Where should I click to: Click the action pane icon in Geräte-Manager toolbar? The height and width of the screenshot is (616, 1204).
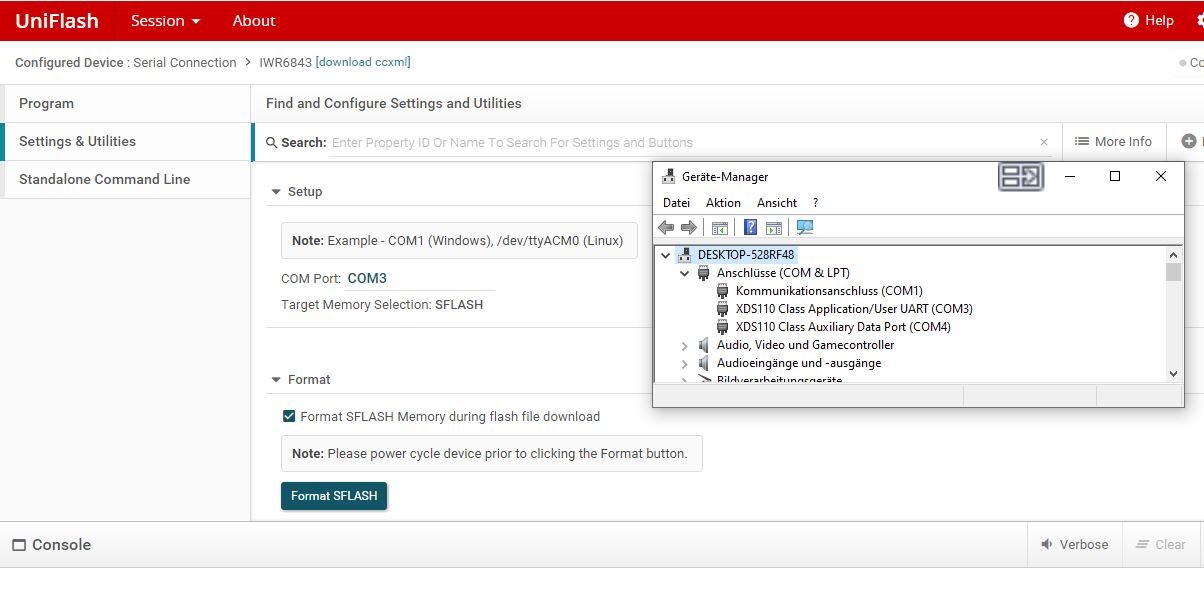[x=774, y=227]
